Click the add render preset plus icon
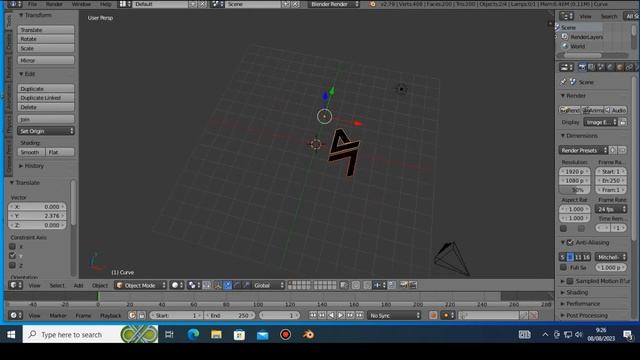 (x=613, y=150)
